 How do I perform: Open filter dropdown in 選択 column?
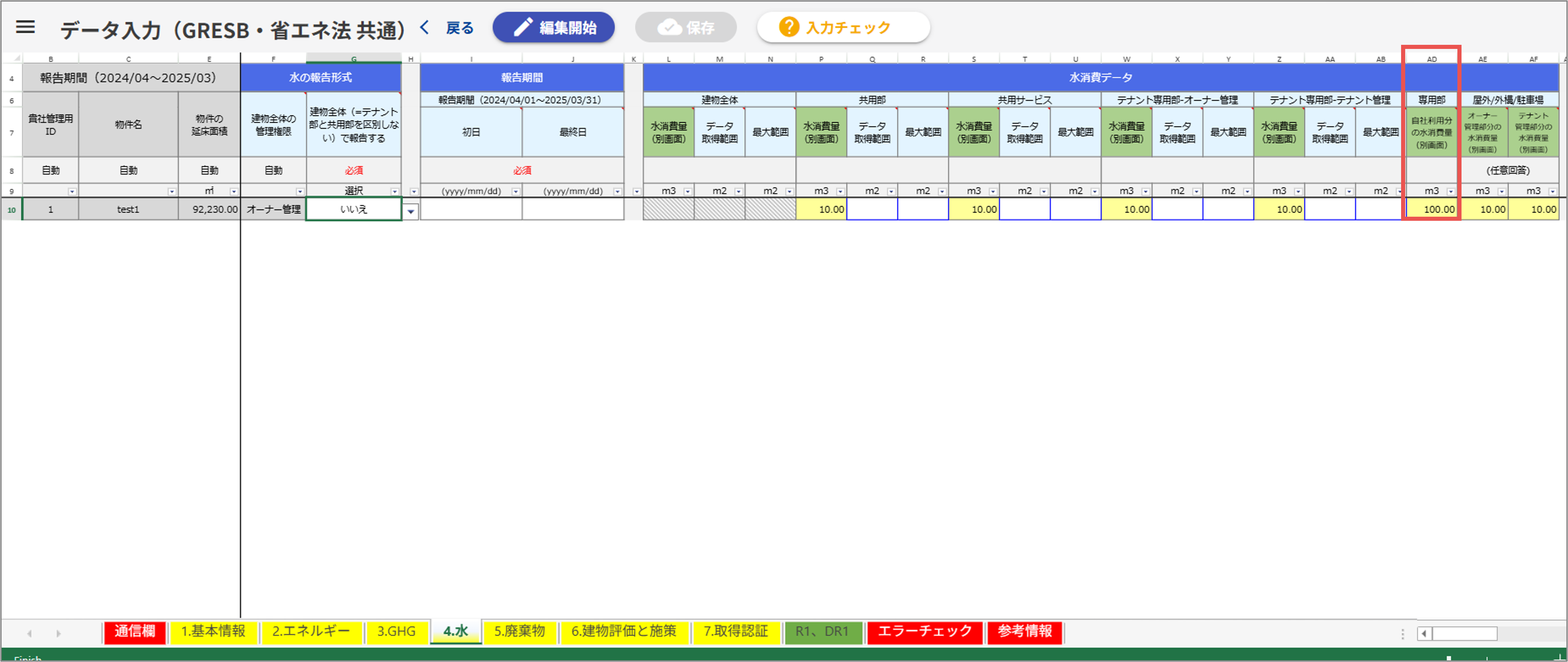[394, 191]
